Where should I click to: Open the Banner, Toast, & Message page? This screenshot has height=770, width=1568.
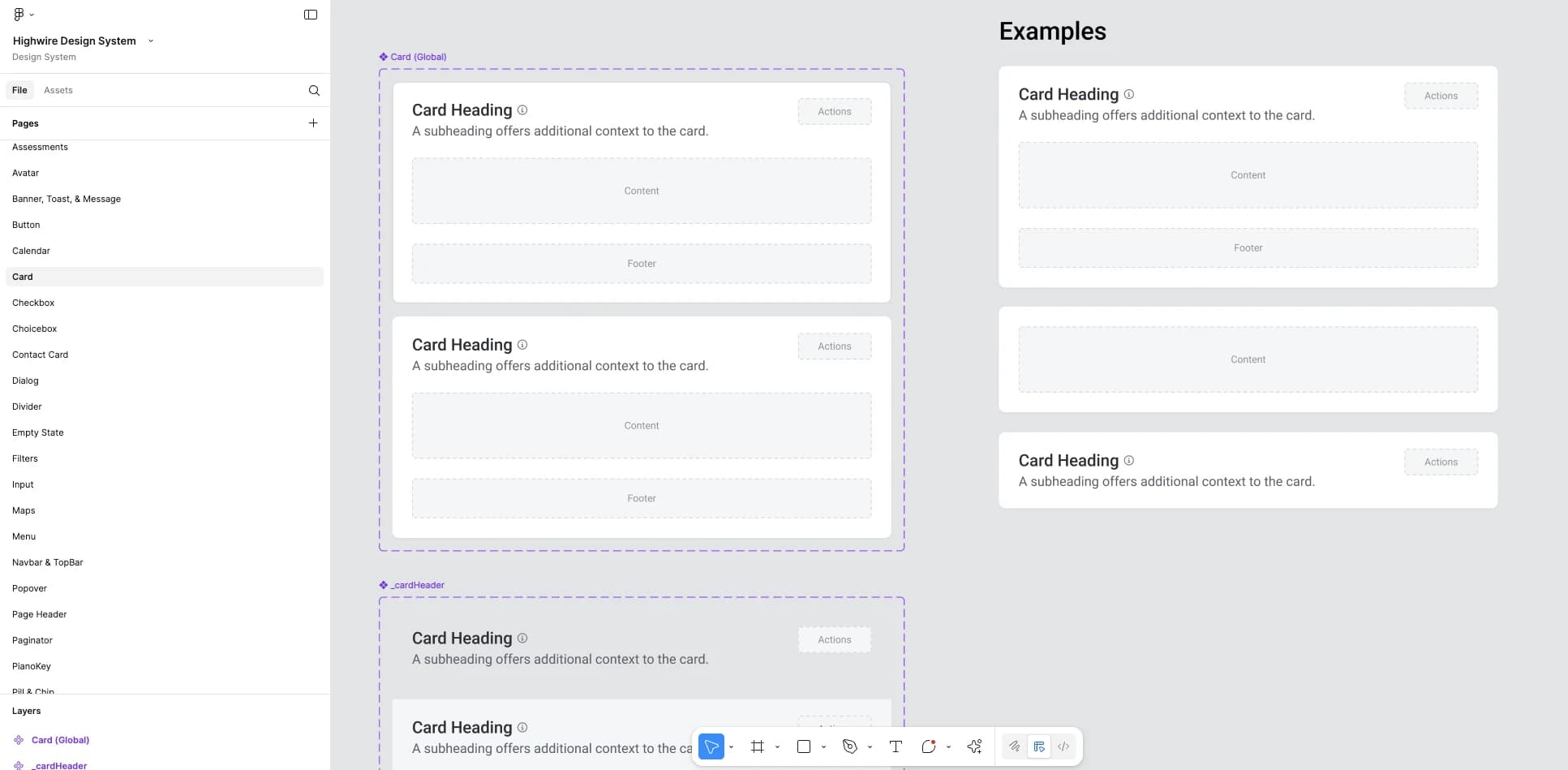click(x=164, y=199)
